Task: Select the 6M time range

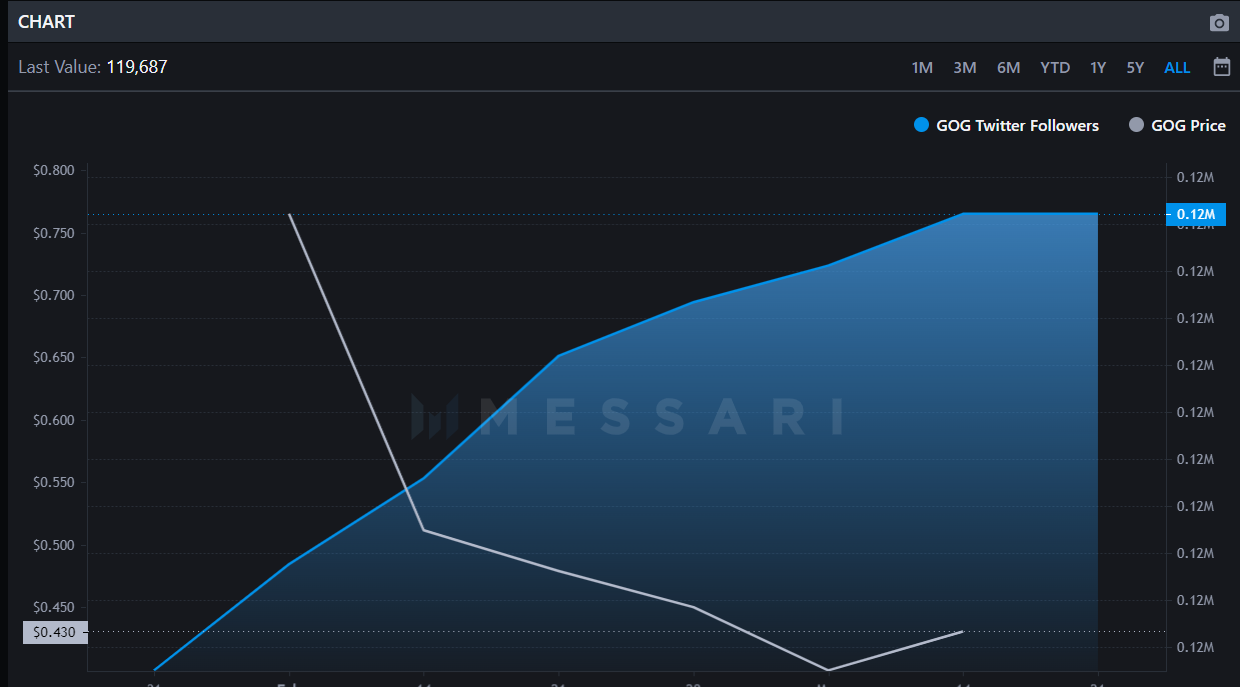Action: (x=1008, y=68)
